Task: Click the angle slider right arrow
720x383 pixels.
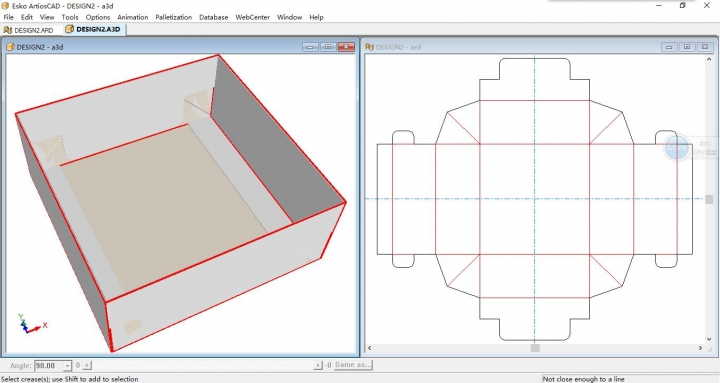Action: tap(318, 366)
